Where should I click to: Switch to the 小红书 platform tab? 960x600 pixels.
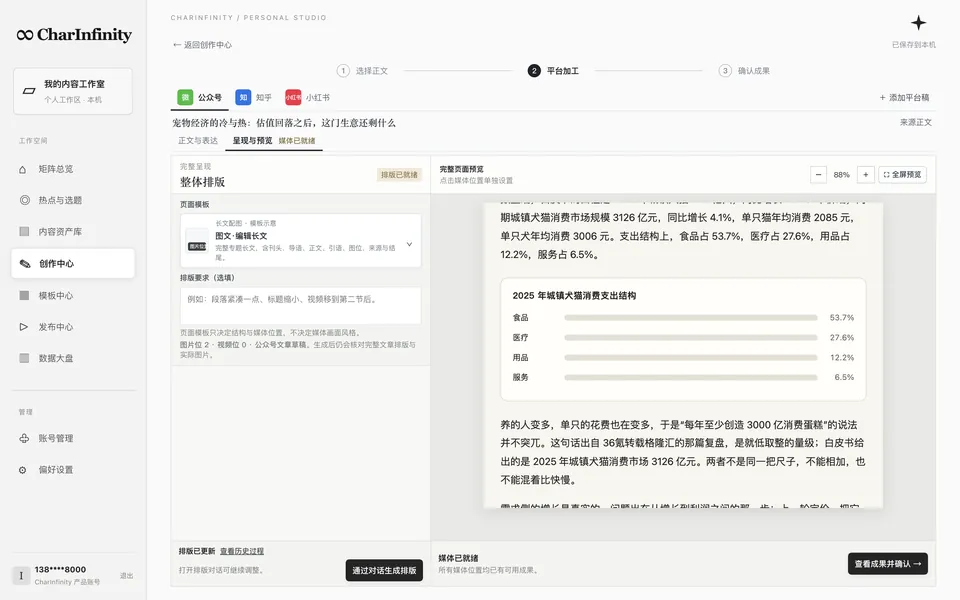click(307, 97)
